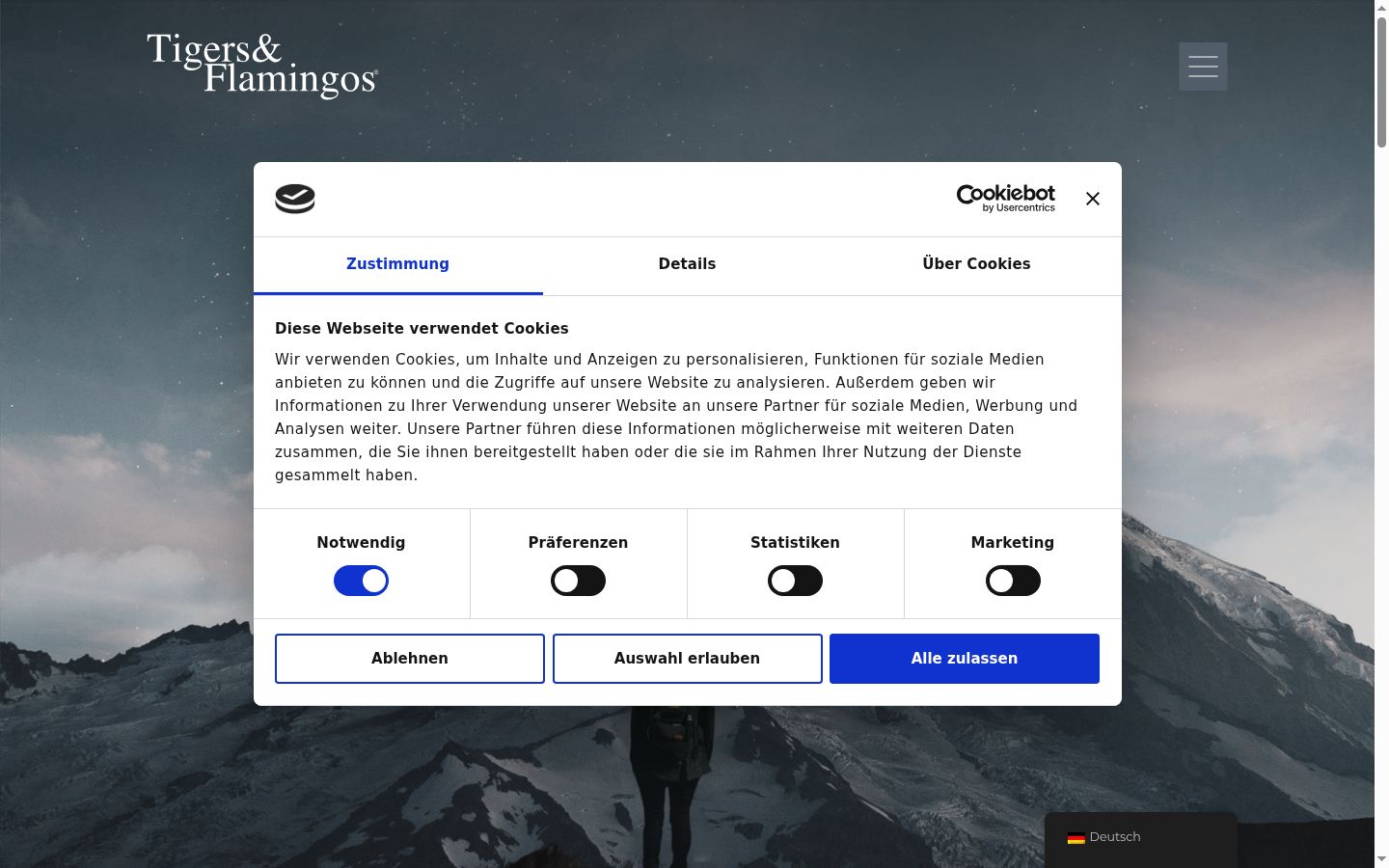The image size is (1389, 868).
Task: Switch to the Zustimmung tab
Action: click(398, 264)
